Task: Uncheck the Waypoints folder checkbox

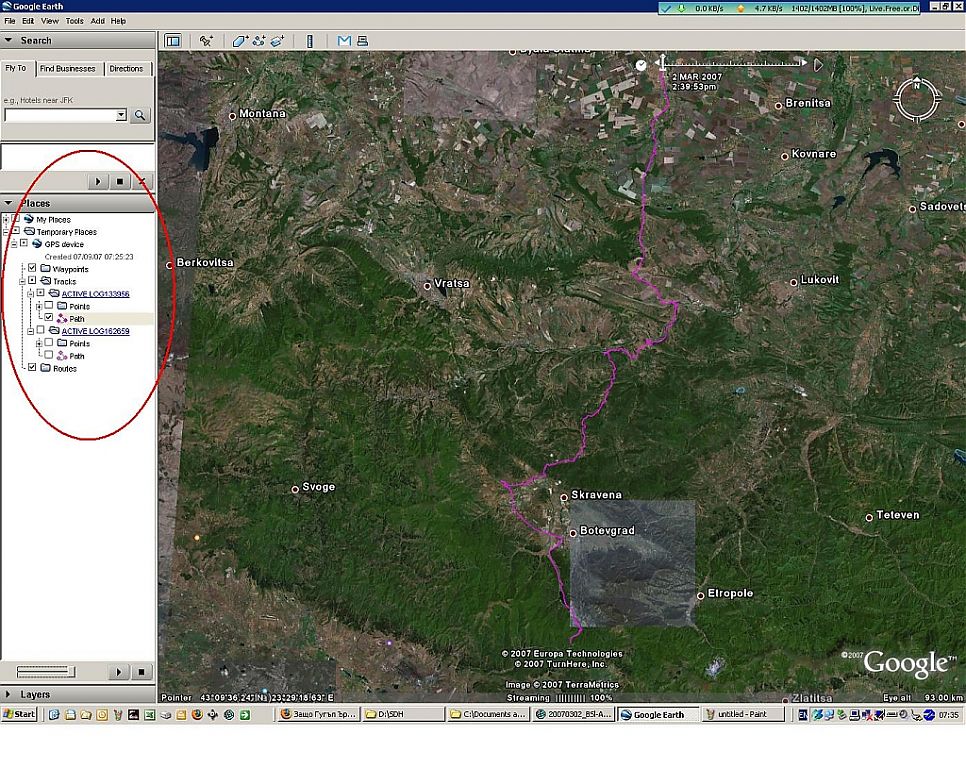Action: [x=33, y=269]
